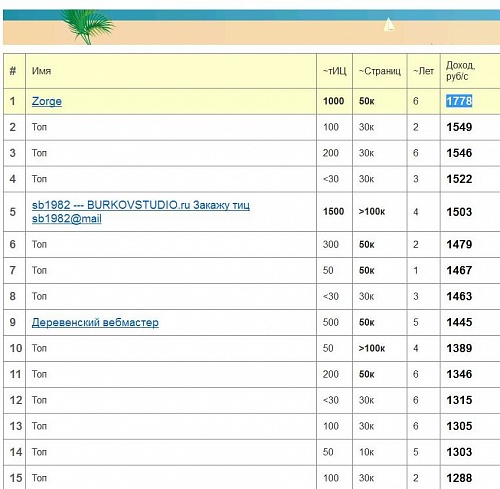This screenshot has height=489, width=500.
Task: Click the тИЦ value 1500 in row 5
Action: [x=333, y=212]
